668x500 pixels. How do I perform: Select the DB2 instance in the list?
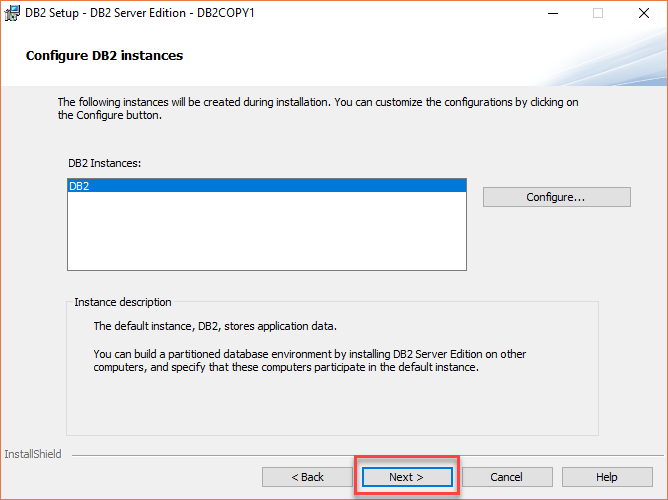267,186
